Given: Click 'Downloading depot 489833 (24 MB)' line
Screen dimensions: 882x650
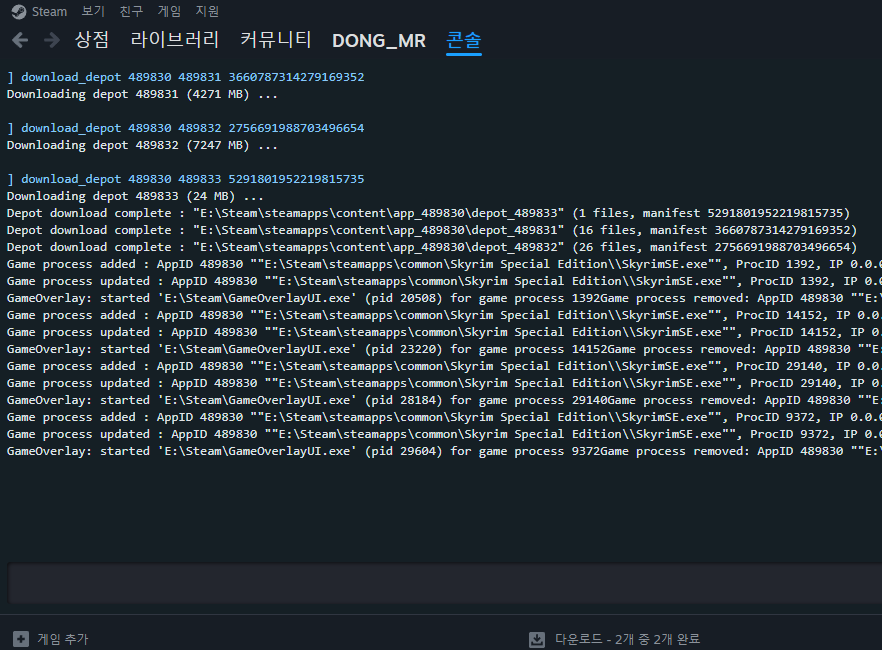Looking at the screenshot, I should [x=135, y=196].
